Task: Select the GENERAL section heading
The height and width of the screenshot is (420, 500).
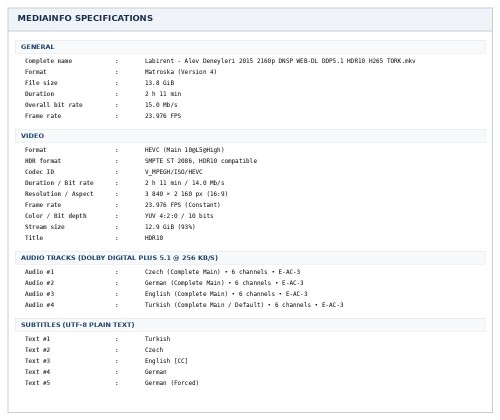Action: click(37, 47)
